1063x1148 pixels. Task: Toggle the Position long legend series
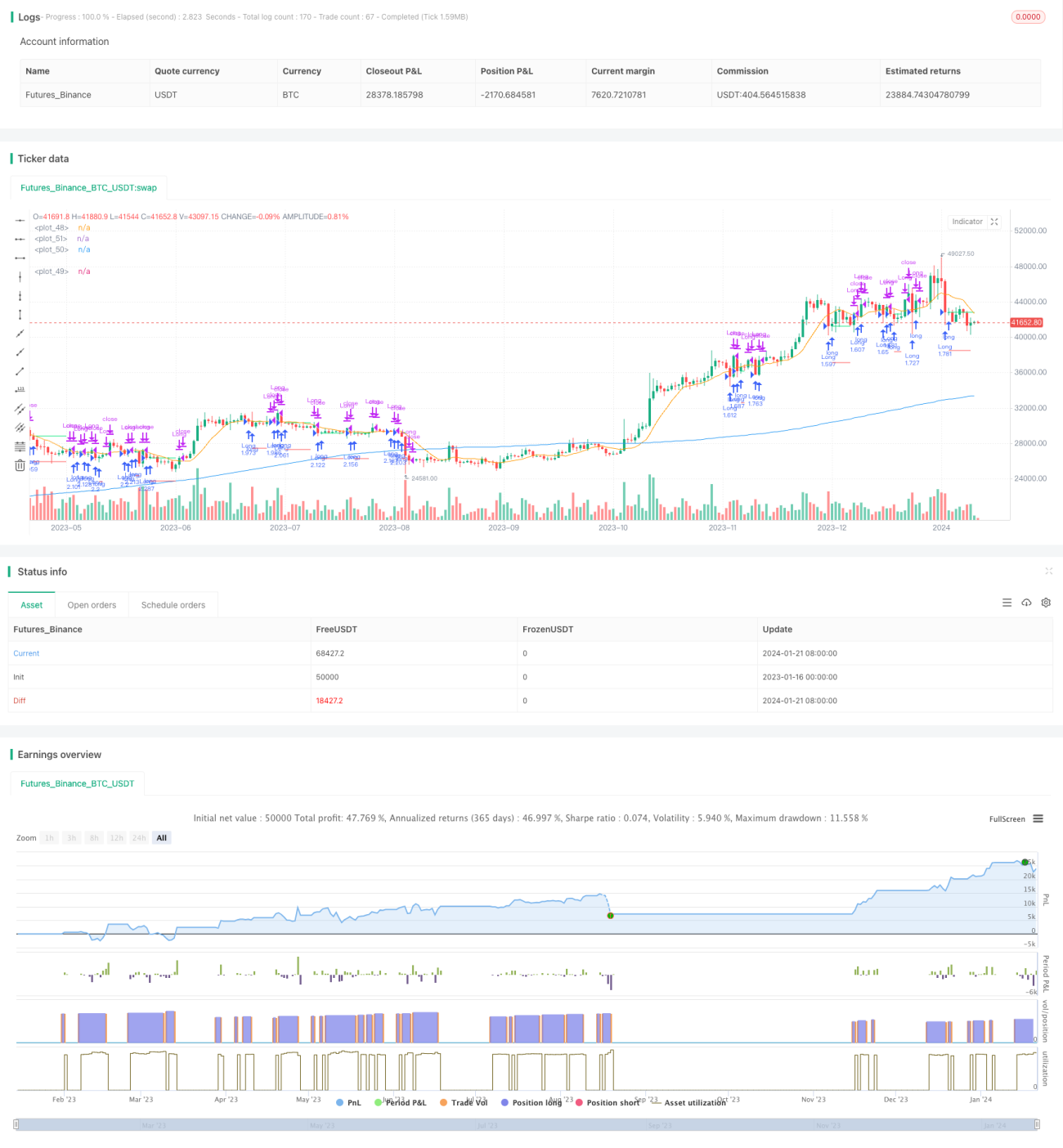[531, 1102]
